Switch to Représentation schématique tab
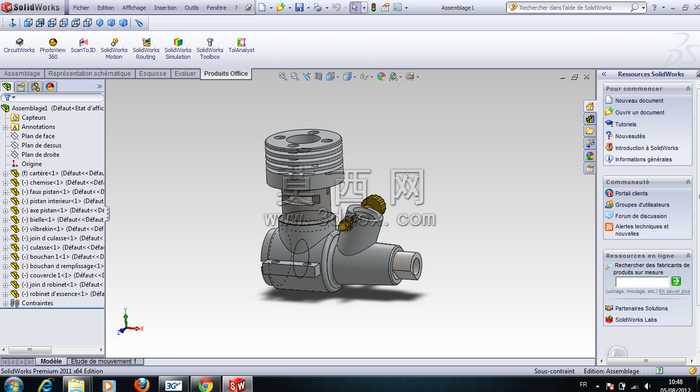700x392 pixels. click(89, 73)
